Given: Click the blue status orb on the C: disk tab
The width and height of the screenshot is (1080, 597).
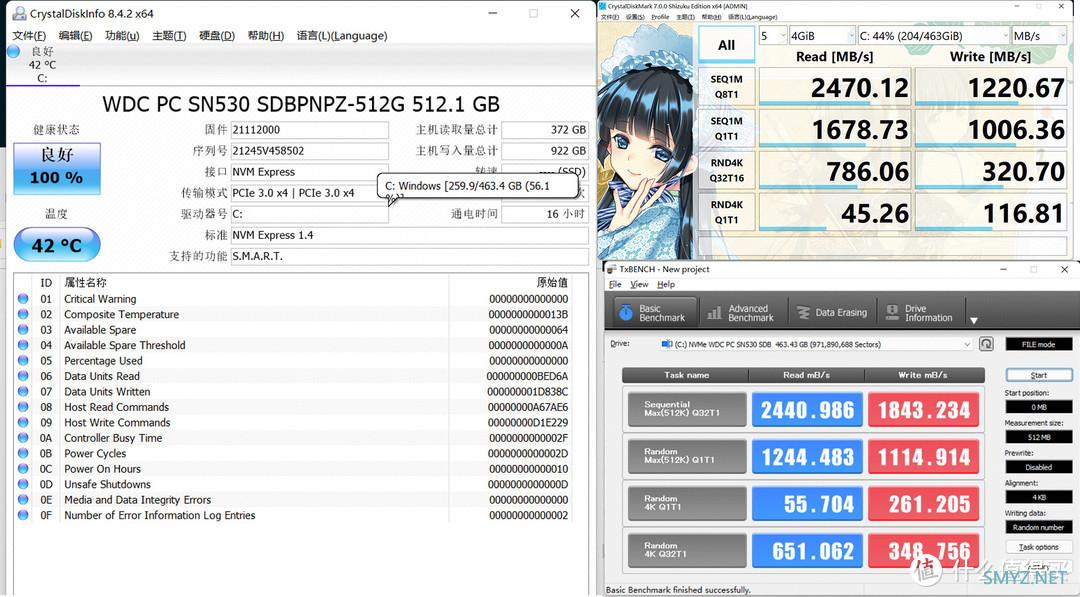Looking at the screenshot, I should [x=13, y=51].
